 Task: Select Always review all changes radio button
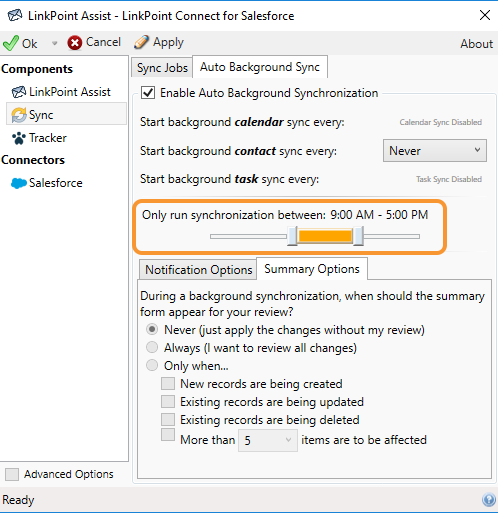tap(152, 348)
